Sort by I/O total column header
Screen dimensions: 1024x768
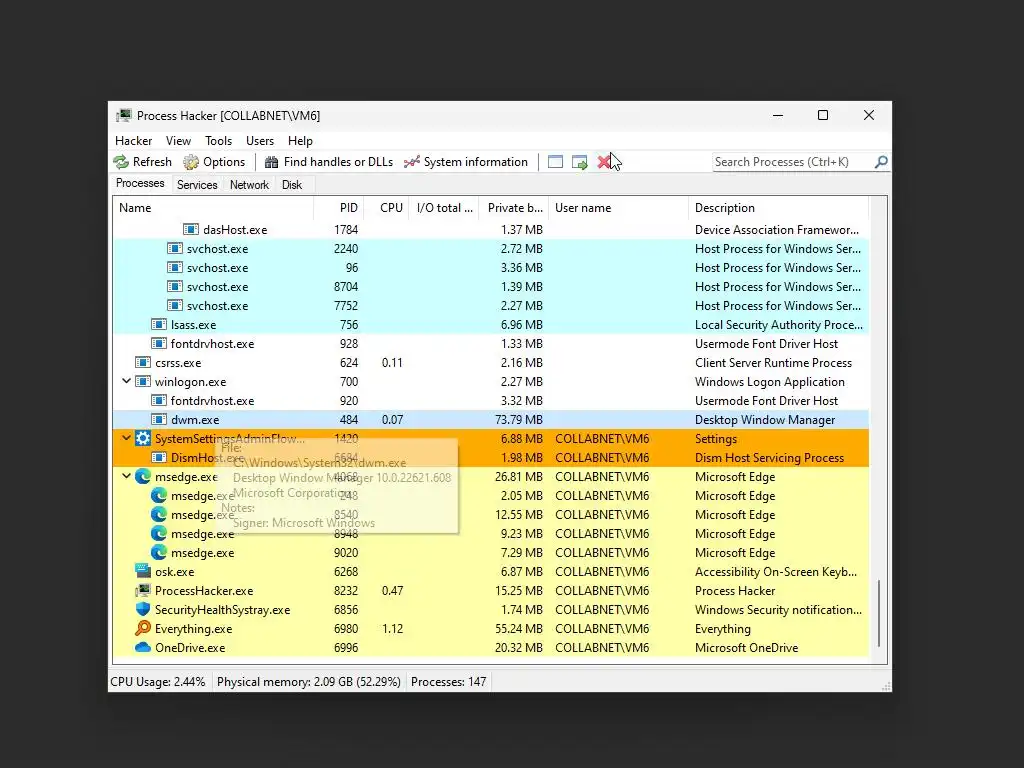(444, 208)
